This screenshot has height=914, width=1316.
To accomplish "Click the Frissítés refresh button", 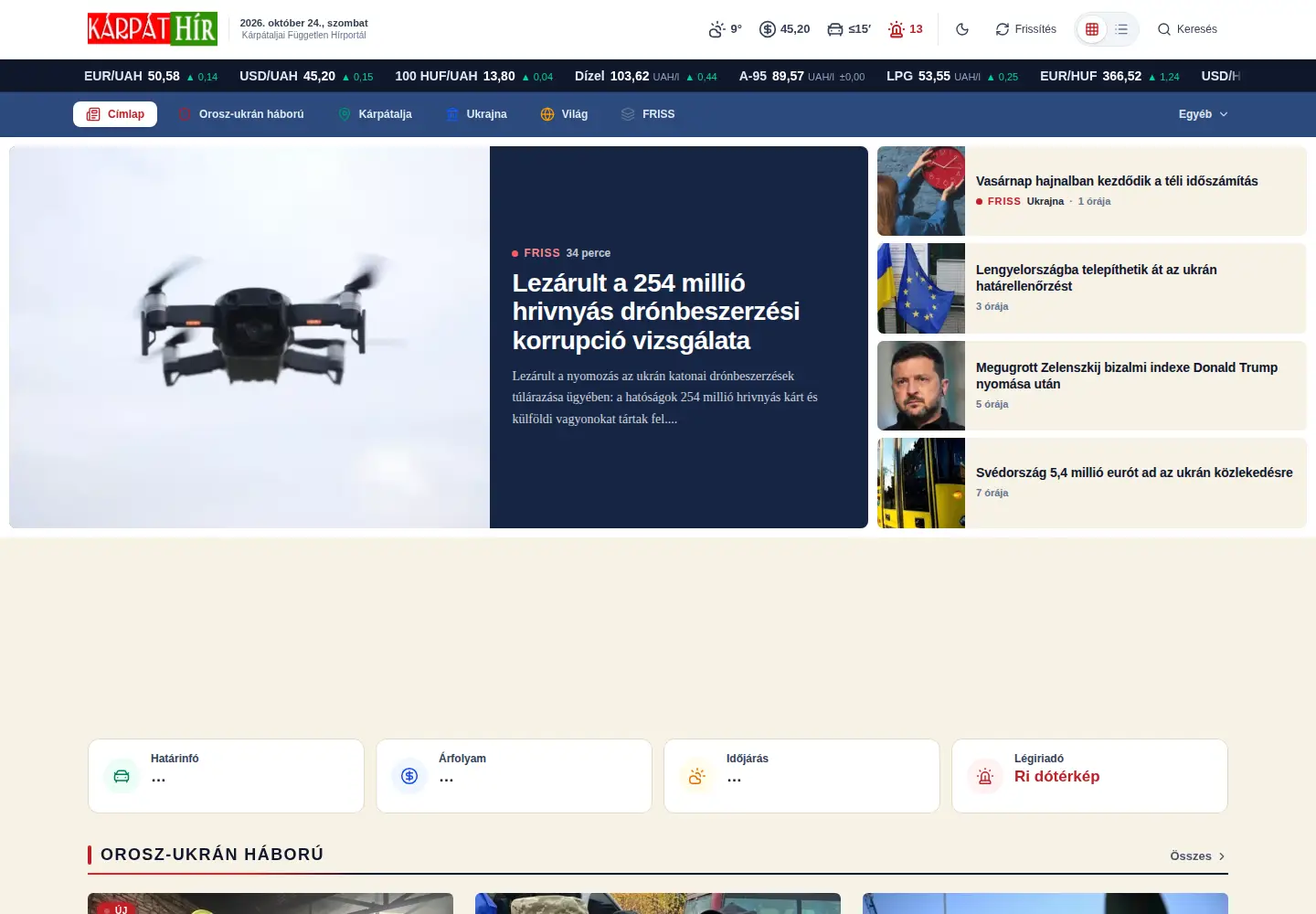I will point(1025,29).
